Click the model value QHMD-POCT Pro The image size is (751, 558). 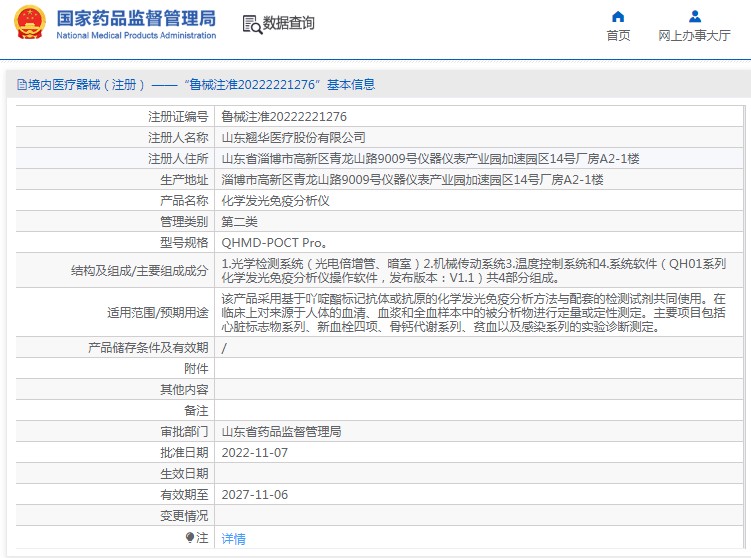pos(273,242)
